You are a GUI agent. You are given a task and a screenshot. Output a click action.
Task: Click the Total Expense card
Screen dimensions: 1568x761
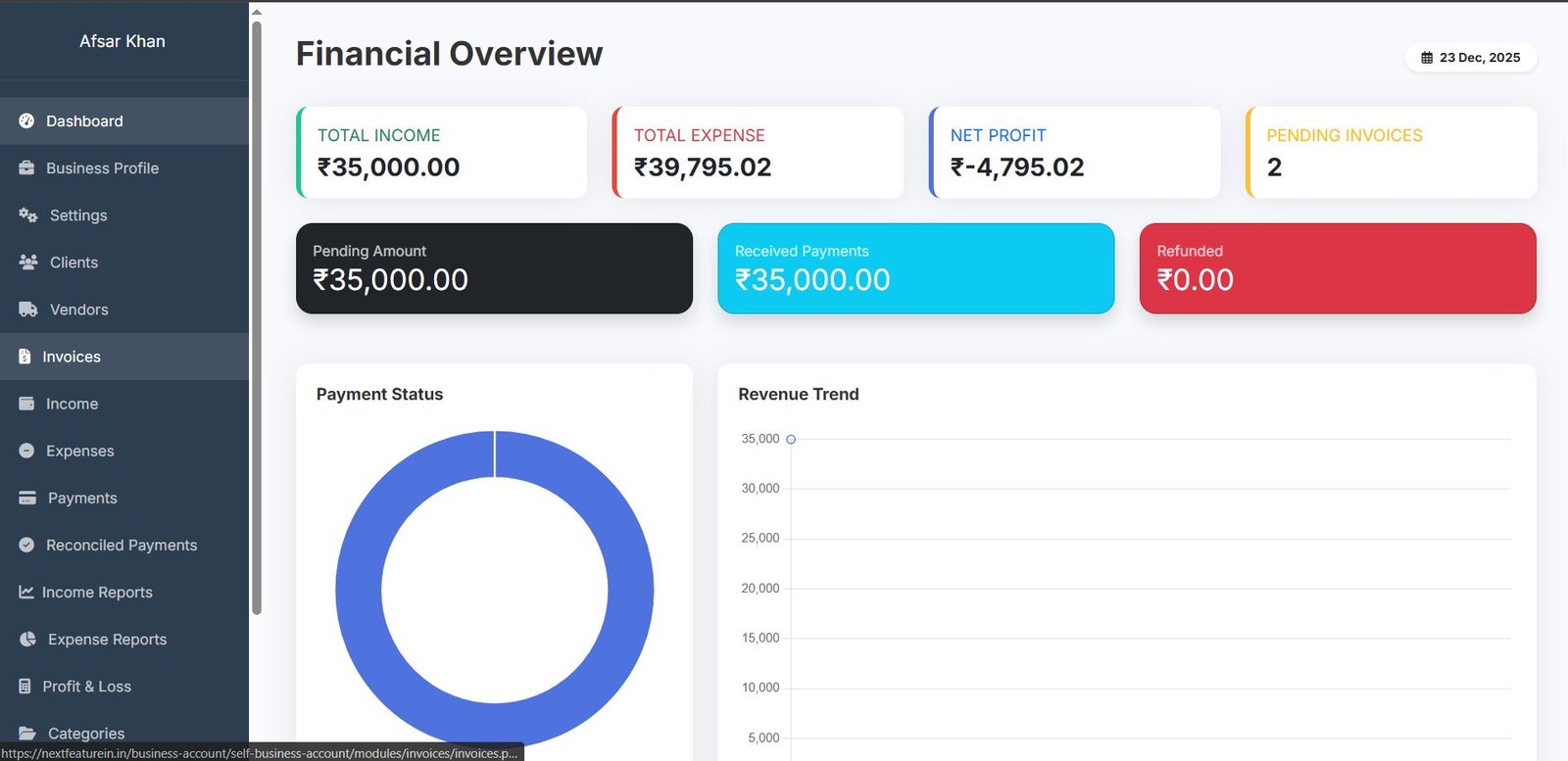[759, 153]
